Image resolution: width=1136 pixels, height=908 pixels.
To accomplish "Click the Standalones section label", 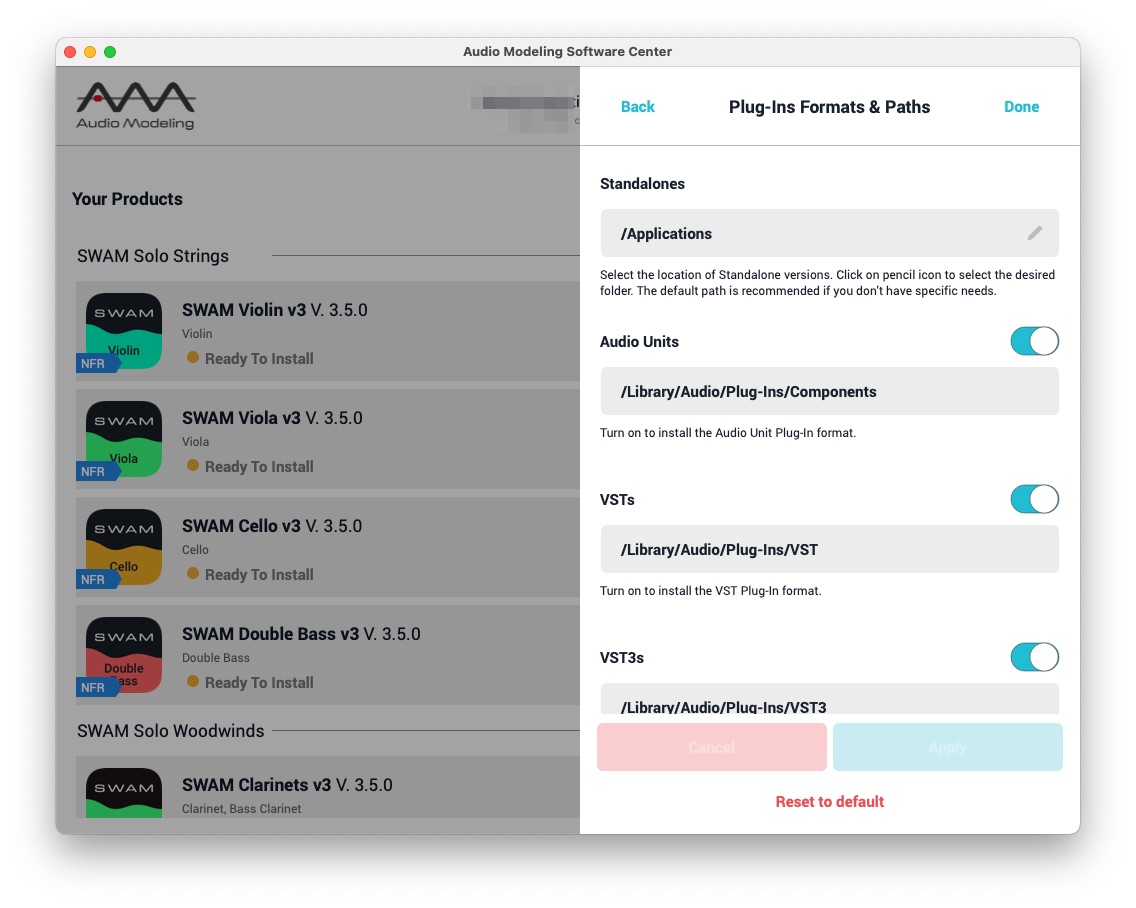I will click(x=642, y=184).
